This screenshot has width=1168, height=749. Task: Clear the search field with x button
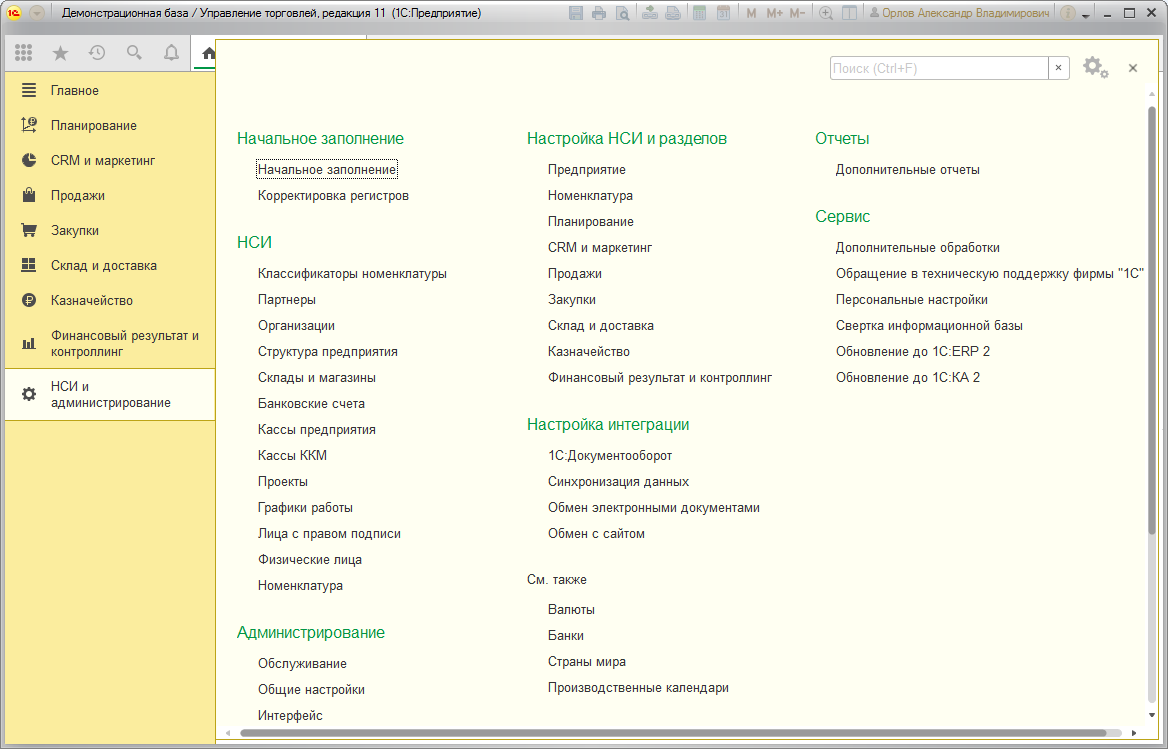click(x=1058, y=68)
